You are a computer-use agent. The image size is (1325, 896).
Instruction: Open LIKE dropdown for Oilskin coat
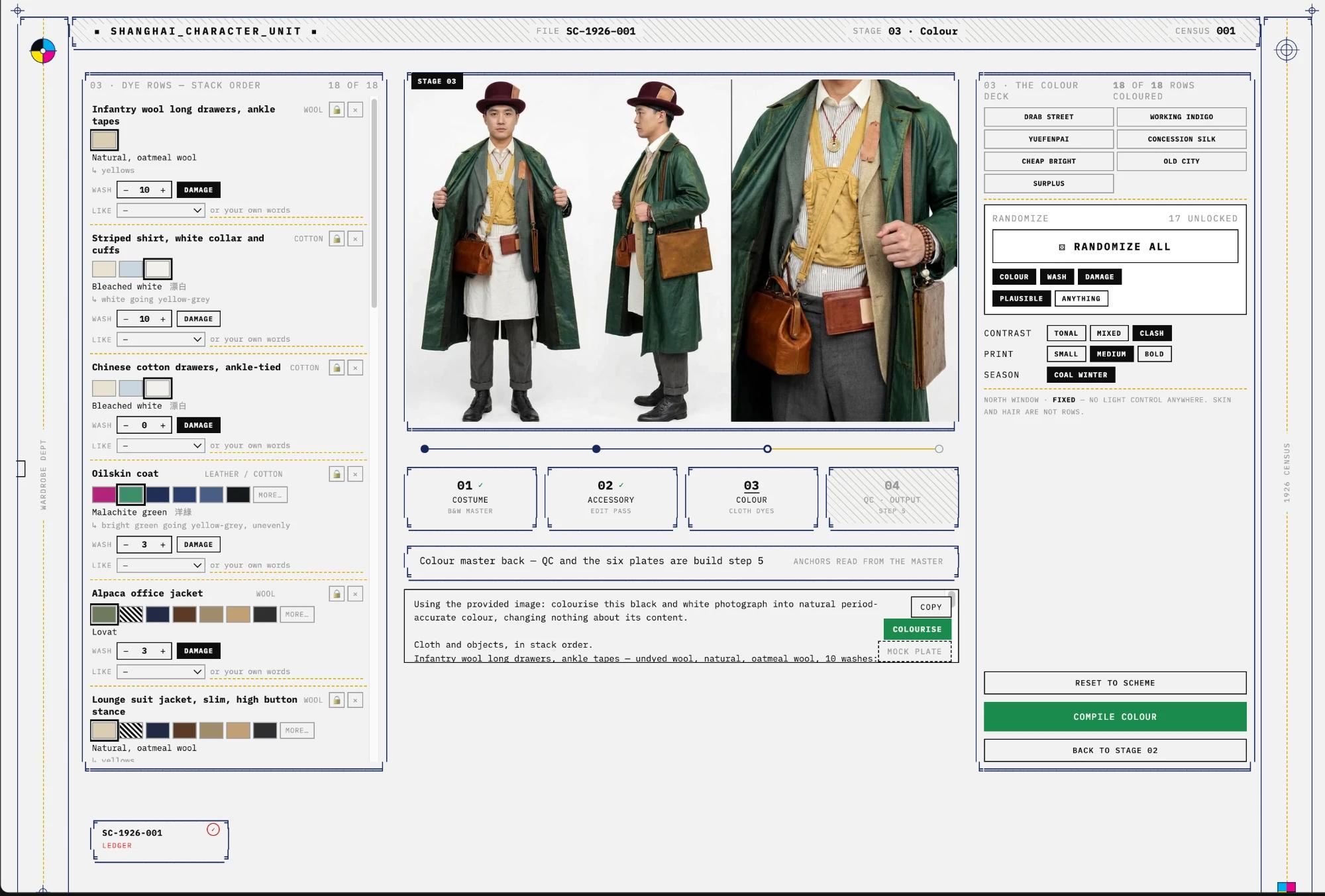pos(161,566)
